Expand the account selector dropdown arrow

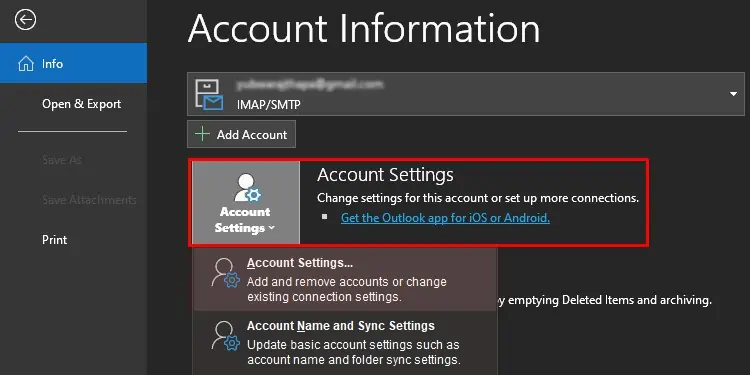click(733, 94)
